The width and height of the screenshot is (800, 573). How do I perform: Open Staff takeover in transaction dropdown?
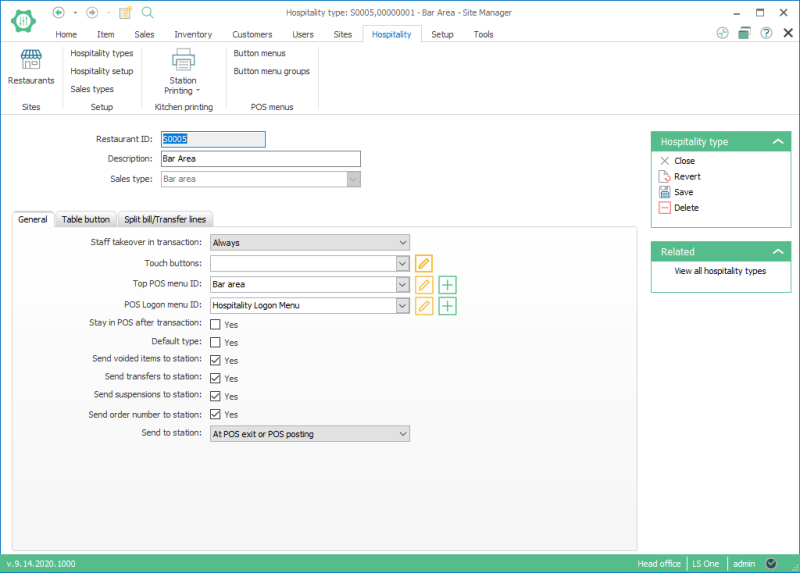(x=403, y=242)
